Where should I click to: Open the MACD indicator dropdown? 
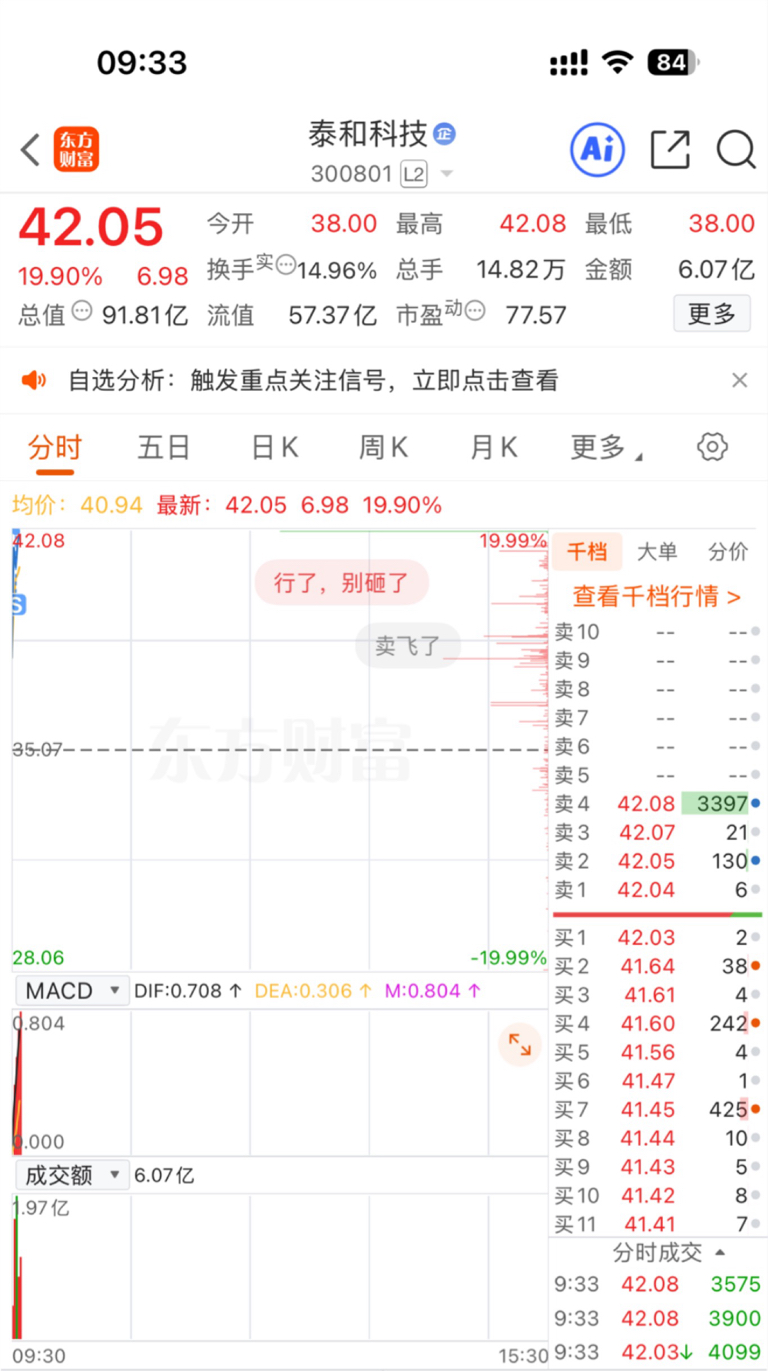click(x=71, y=991)
